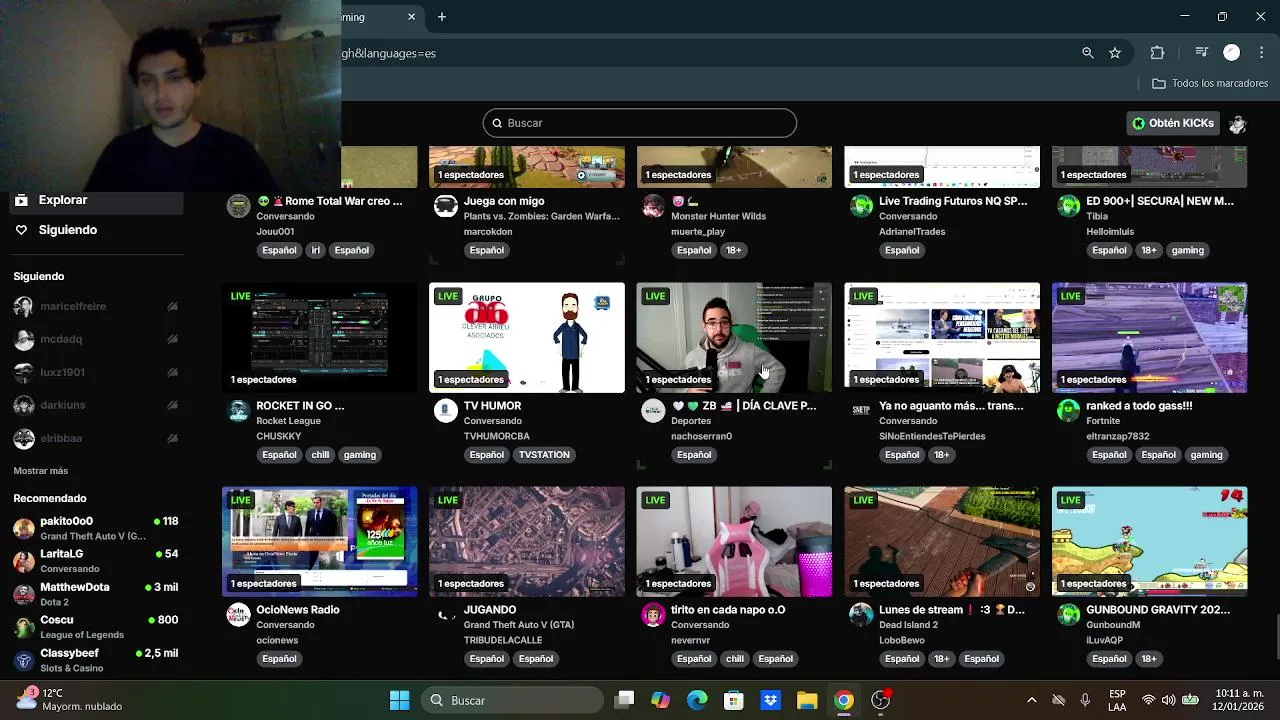Open OBS Studio from taskbar
The image size is (1280, 720).
point(881,700)
